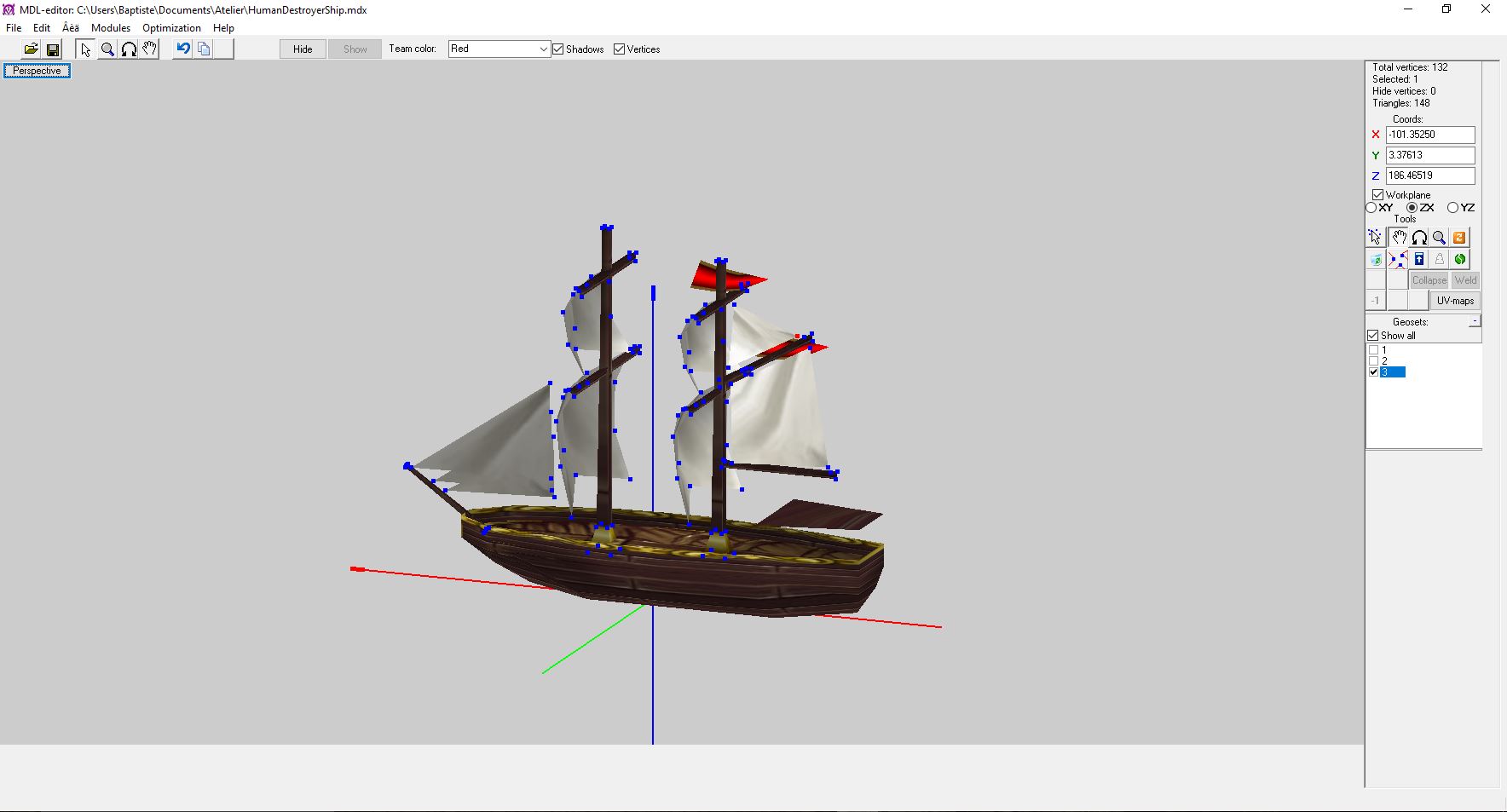The image size is (1507, 812).
Task: Save the model with floppy disk icon
Action: [x=53, y=49]
